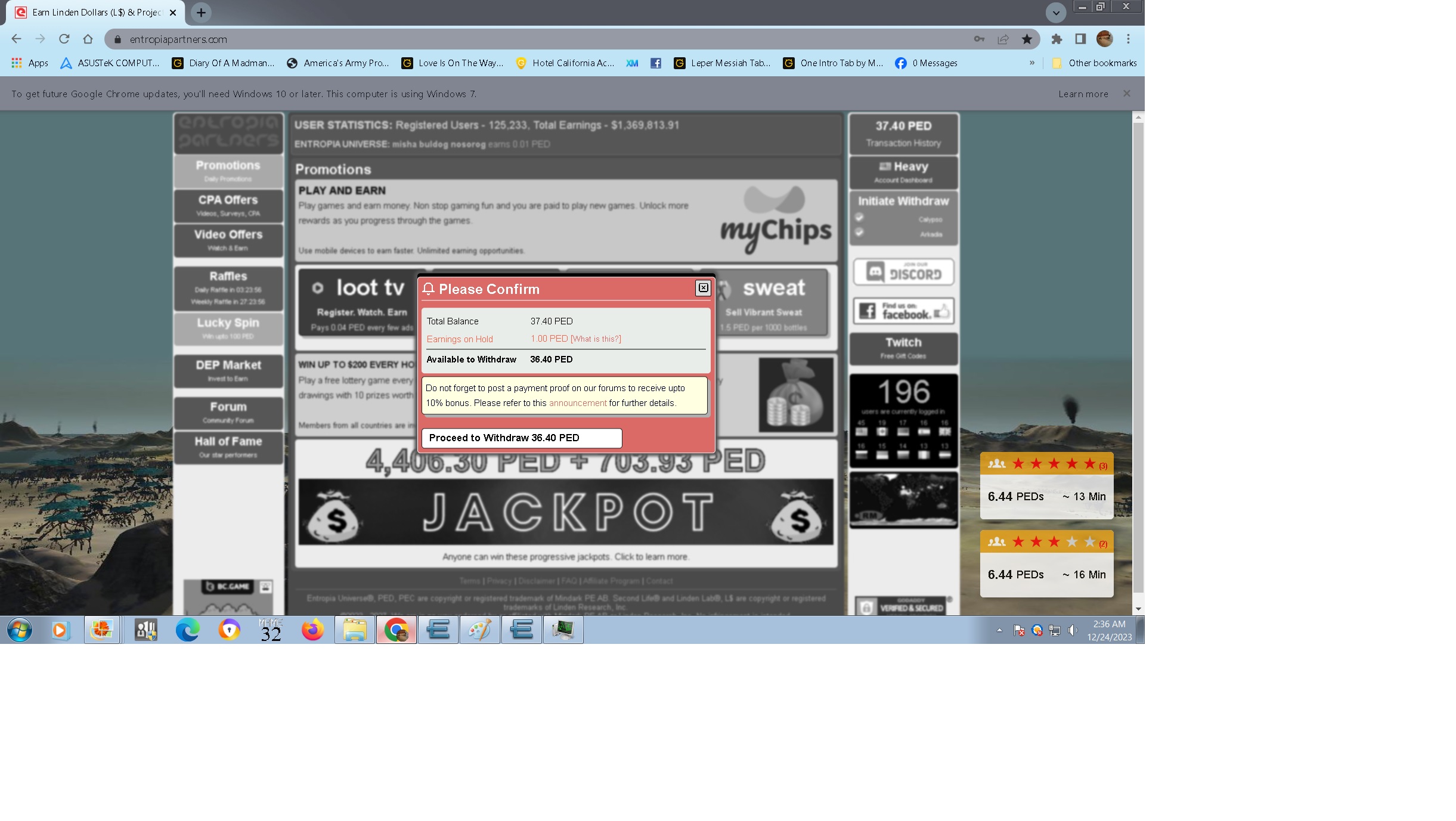
Task: Open the Love Is On The Way bookmark
Action: pos(453,63)
